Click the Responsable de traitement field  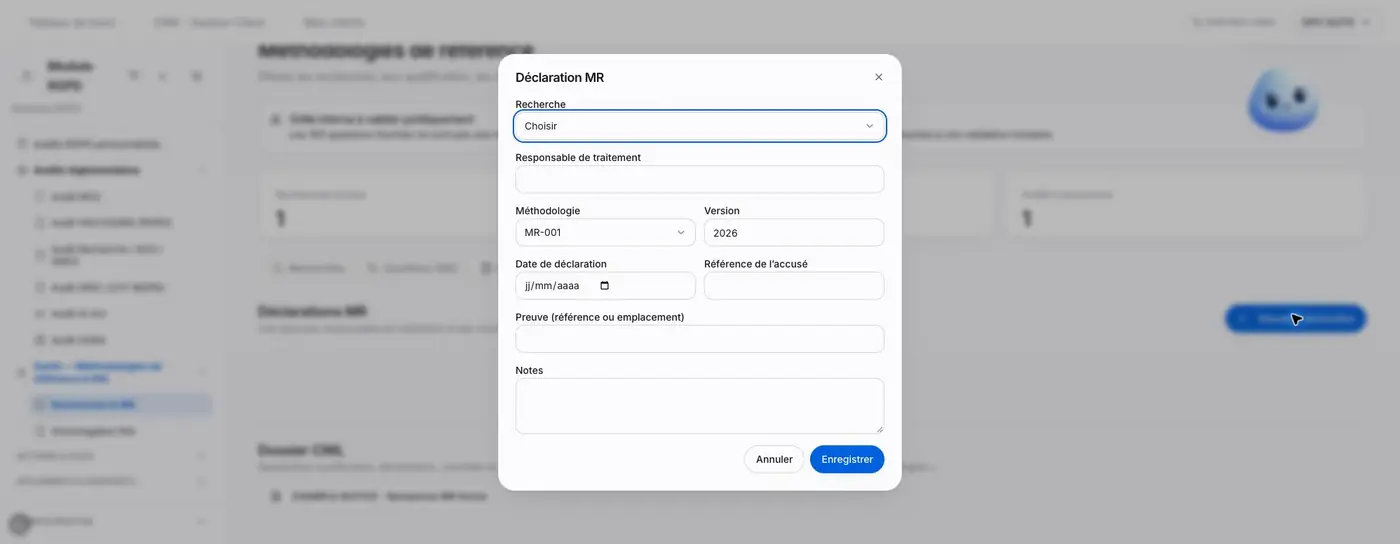point(700,179)
